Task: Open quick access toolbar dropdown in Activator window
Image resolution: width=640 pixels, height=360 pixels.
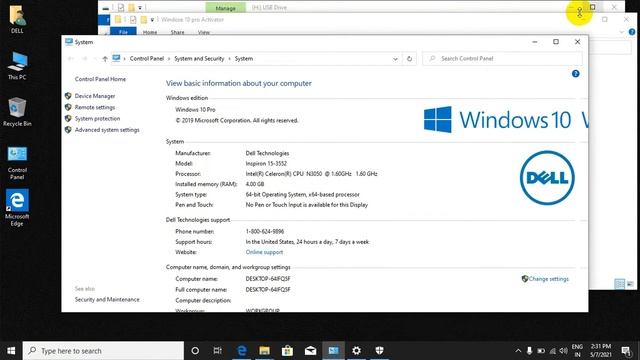Action: point(152,20)
